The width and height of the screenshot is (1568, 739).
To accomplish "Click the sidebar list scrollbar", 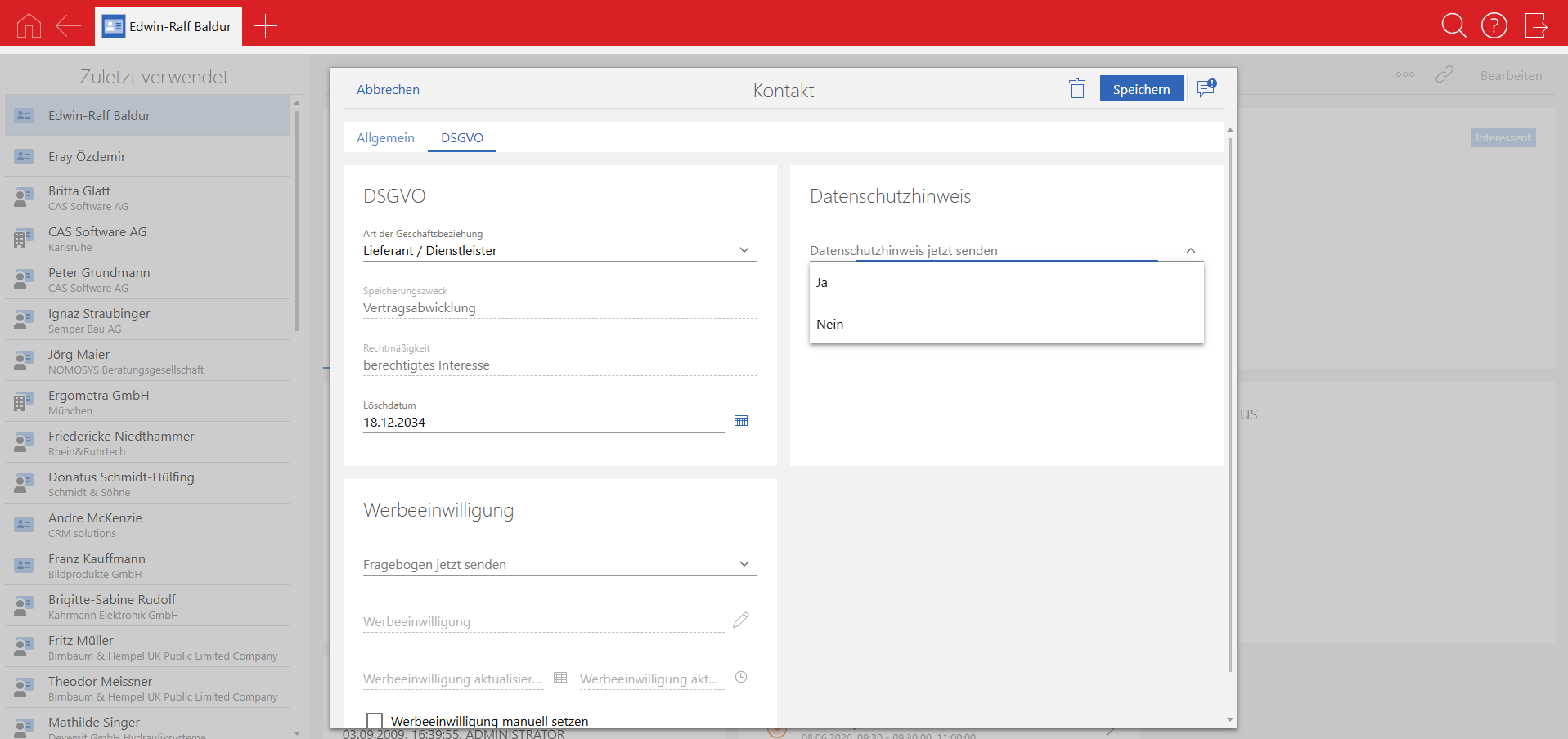I will 296,221.
